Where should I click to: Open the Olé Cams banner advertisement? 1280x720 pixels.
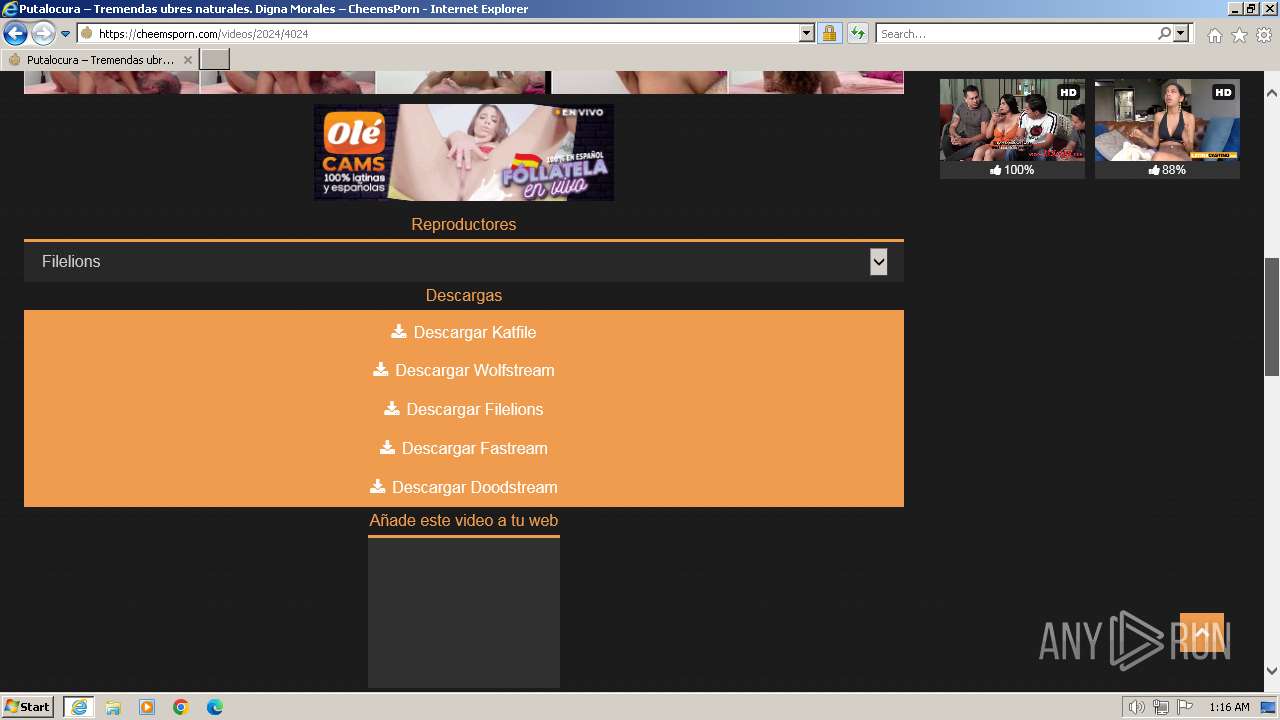coord(464,152)
